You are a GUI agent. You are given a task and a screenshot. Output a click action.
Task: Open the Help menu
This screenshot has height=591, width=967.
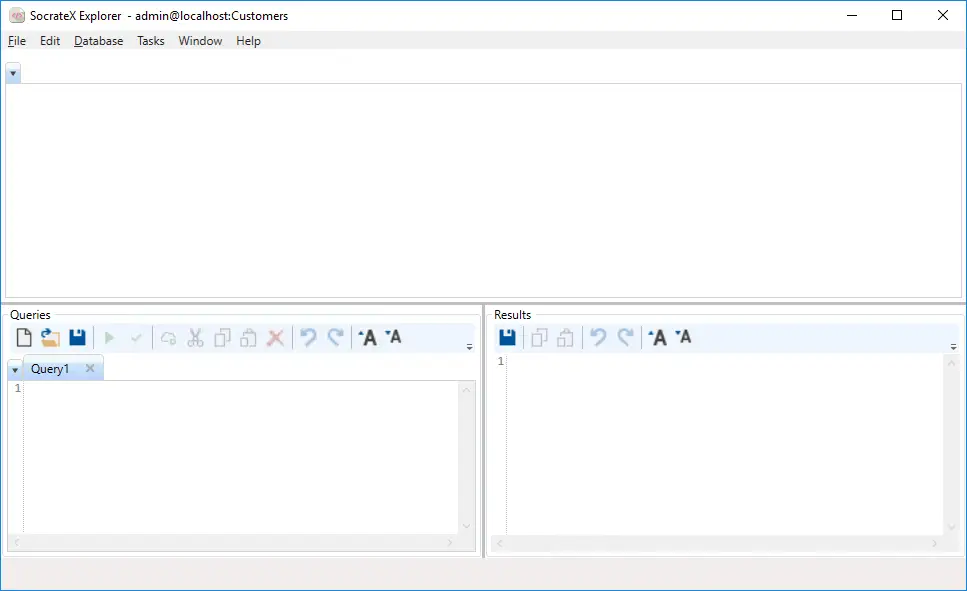click(x=249, y=41)
